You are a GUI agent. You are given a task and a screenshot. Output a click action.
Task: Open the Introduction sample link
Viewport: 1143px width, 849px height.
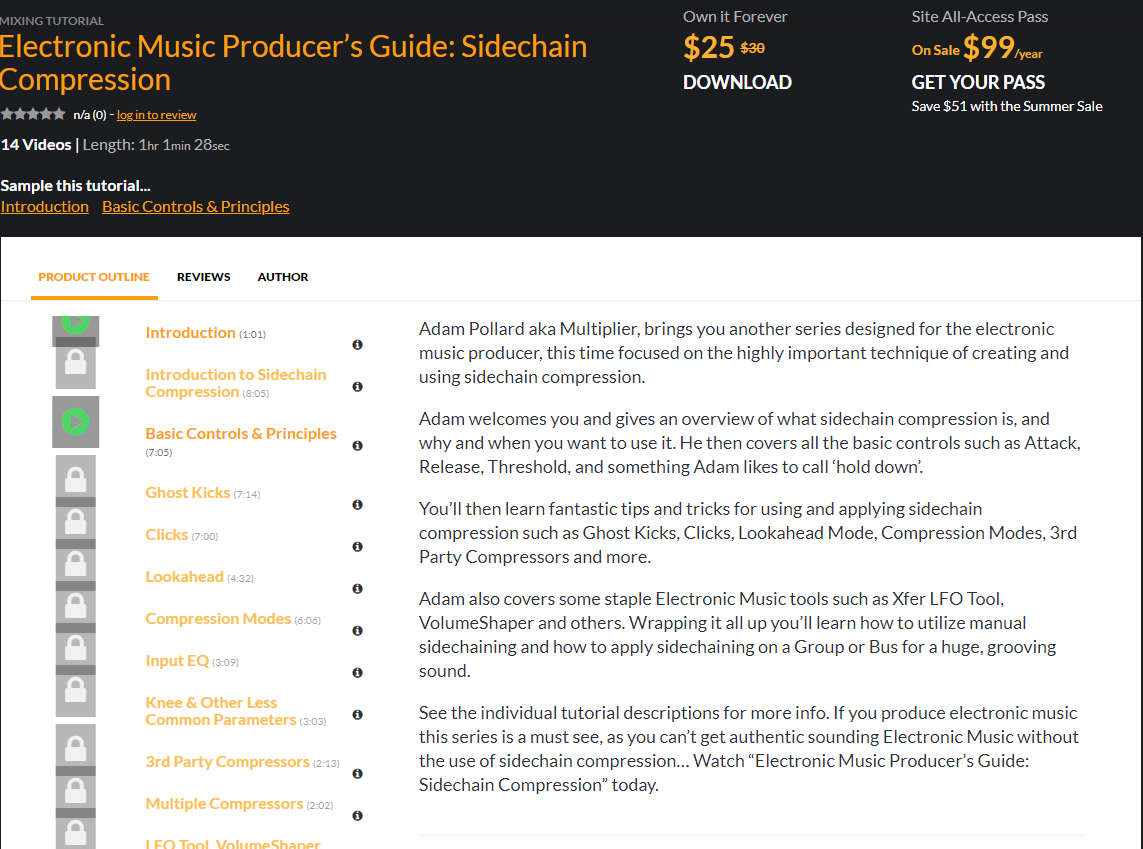pos(44,207)
